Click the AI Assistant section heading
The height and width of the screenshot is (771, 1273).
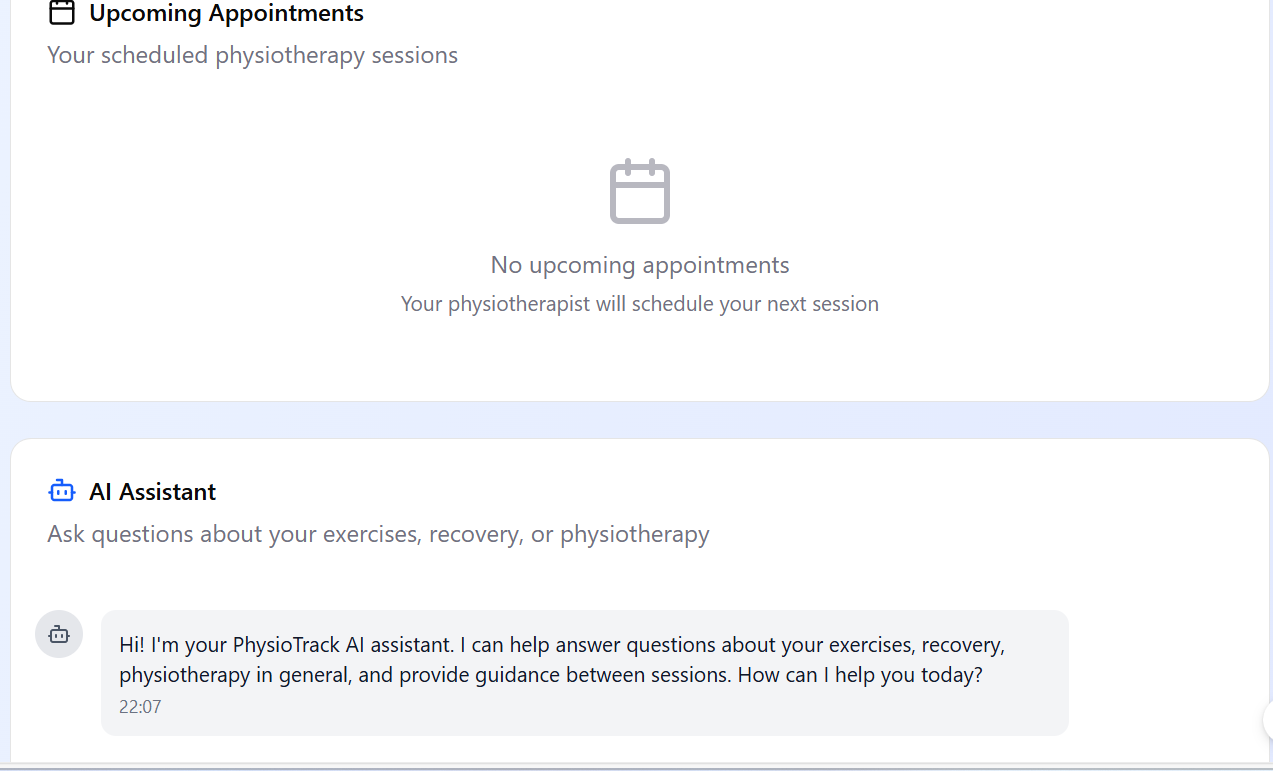[152, 491]
